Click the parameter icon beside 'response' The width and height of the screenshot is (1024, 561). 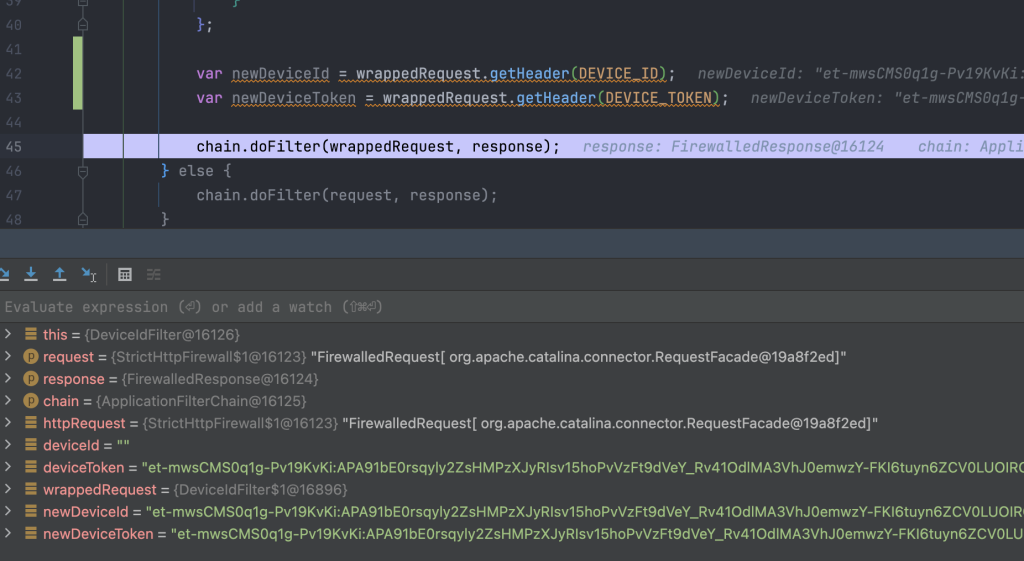point(31,379)
